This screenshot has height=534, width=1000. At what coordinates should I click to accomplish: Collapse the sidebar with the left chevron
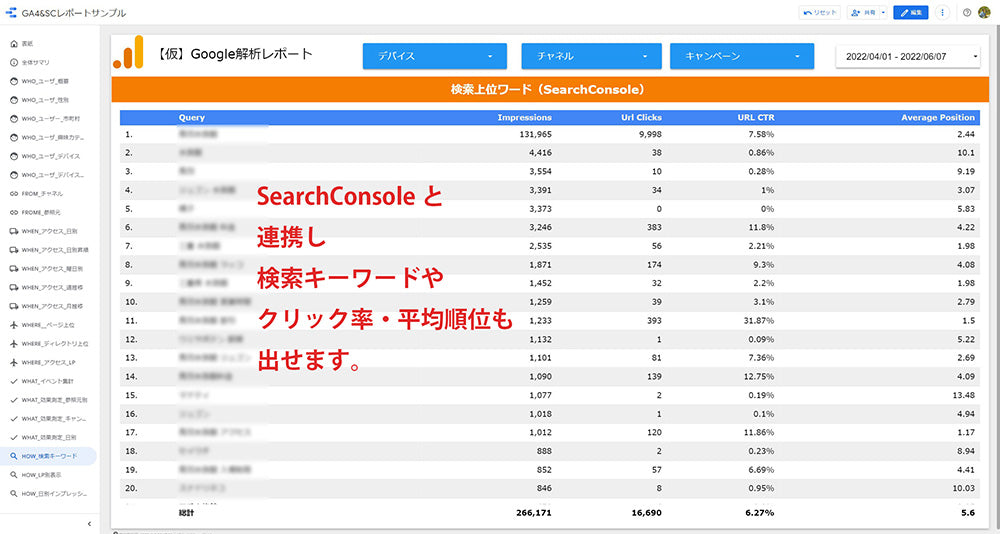89,523
